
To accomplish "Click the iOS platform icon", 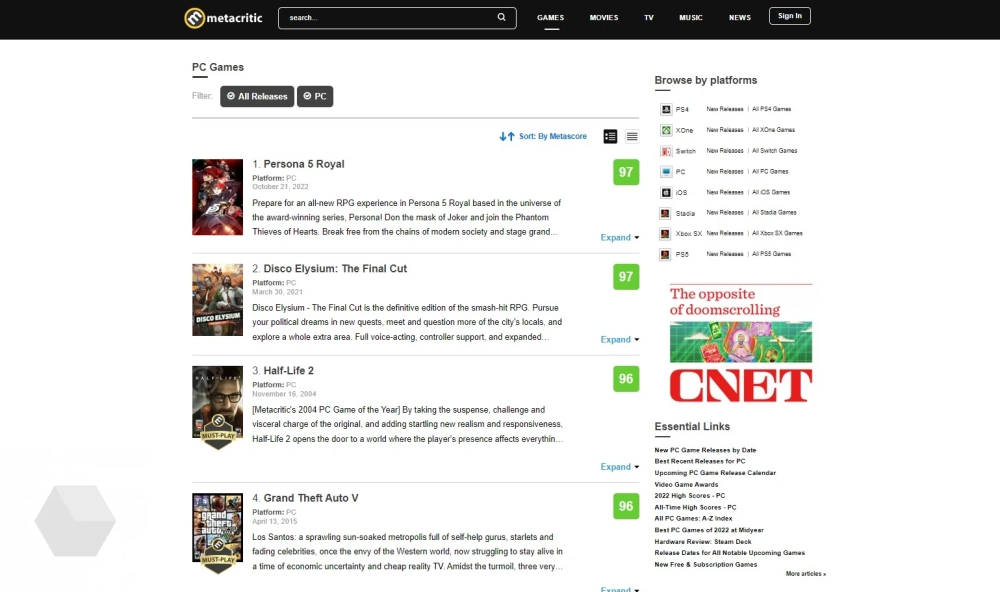I will click(666, 192).
